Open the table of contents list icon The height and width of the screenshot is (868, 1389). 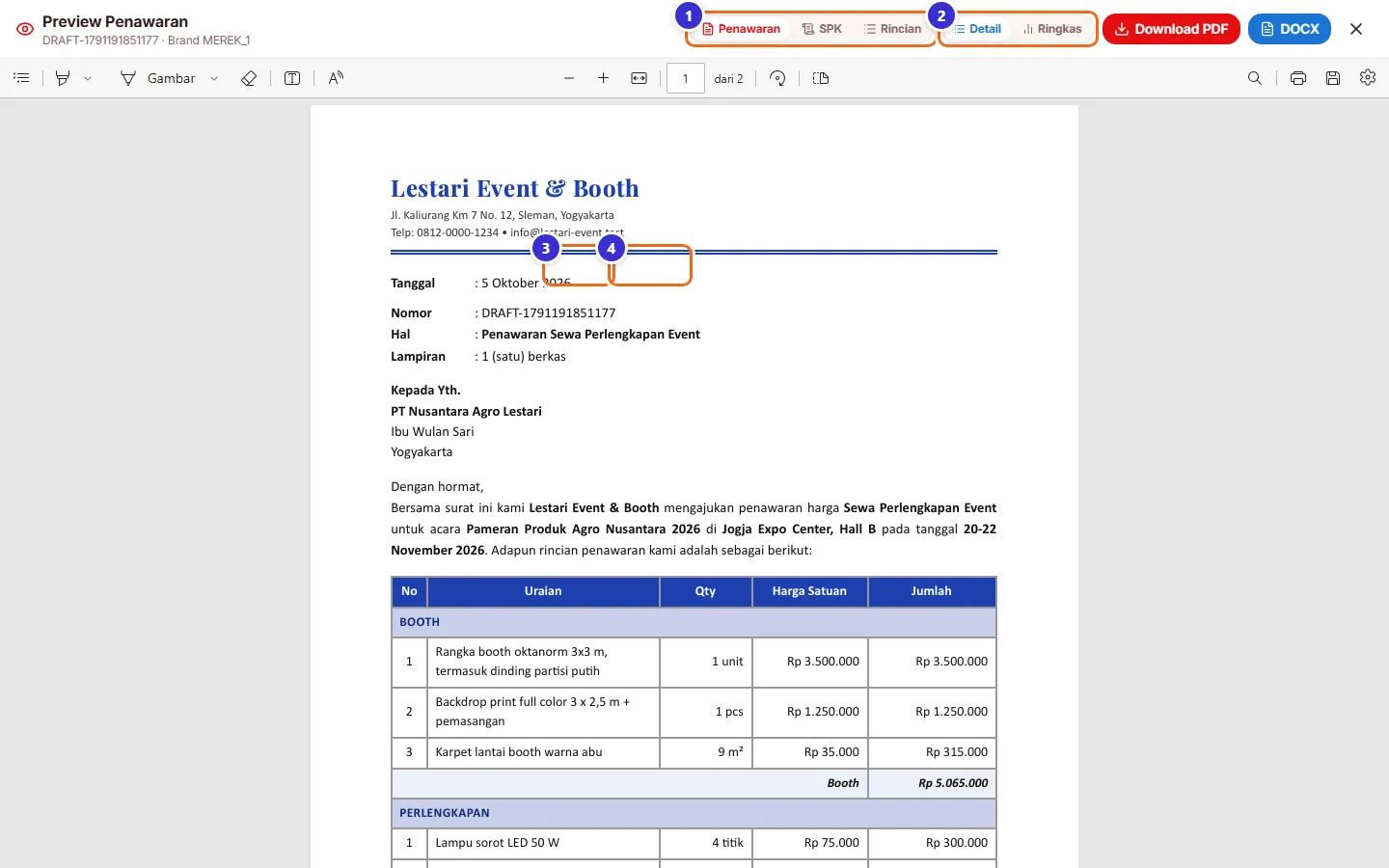click(x=21, y=78)
